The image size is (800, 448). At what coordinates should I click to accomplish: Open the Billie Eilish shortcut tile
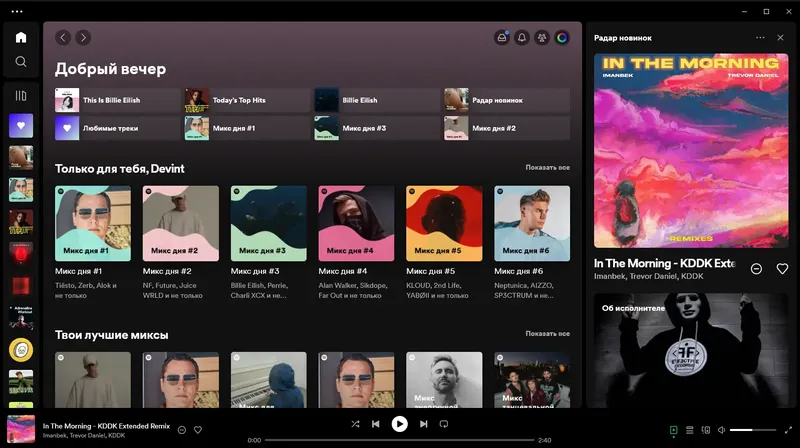point(377,100)
